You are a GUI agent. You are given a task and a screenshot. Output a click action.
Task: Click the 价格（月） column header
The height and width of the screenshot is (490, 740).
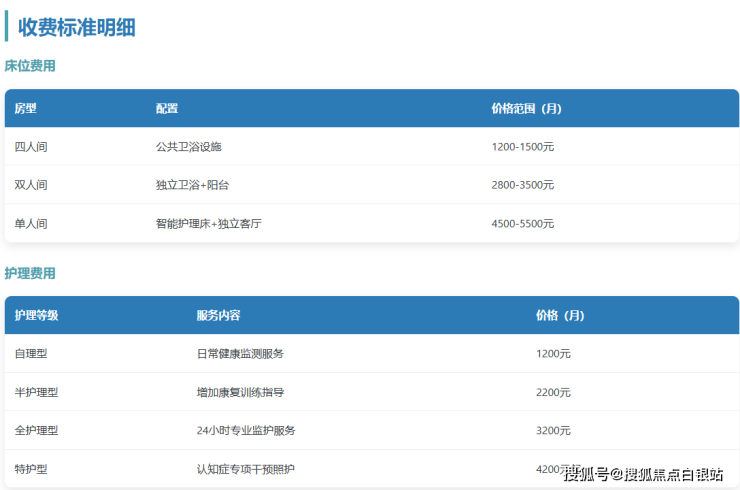(x=560, y=315)
